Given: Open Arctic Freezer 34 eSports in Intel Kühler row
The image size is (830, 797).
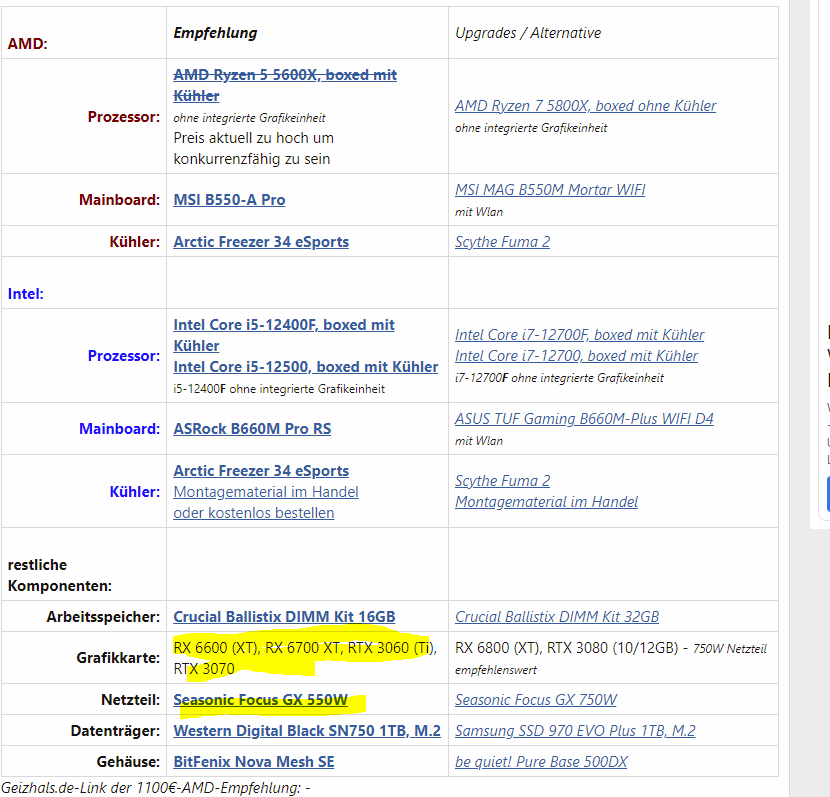Looking at the screenshot, I should point(261,471).
